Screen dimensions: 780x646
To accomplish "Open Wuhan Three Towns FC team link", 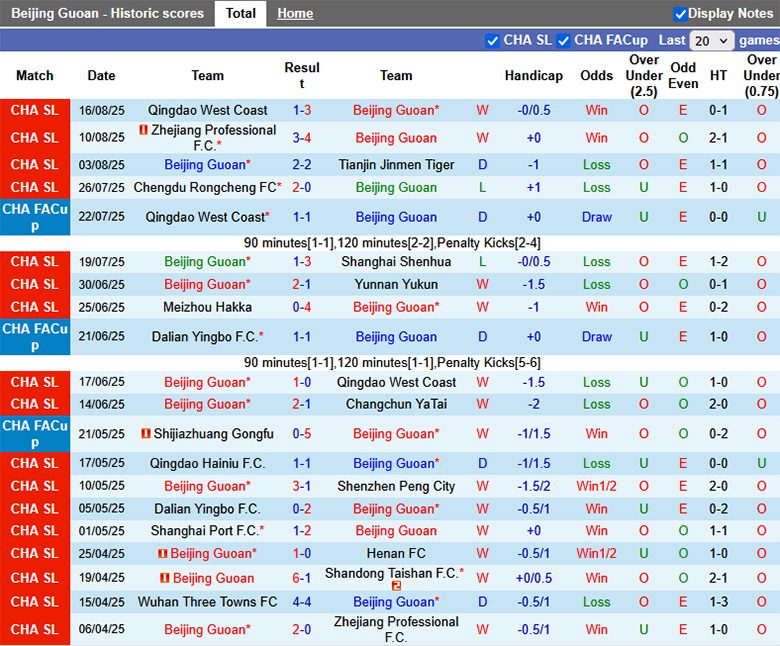I will pos(207,602).
